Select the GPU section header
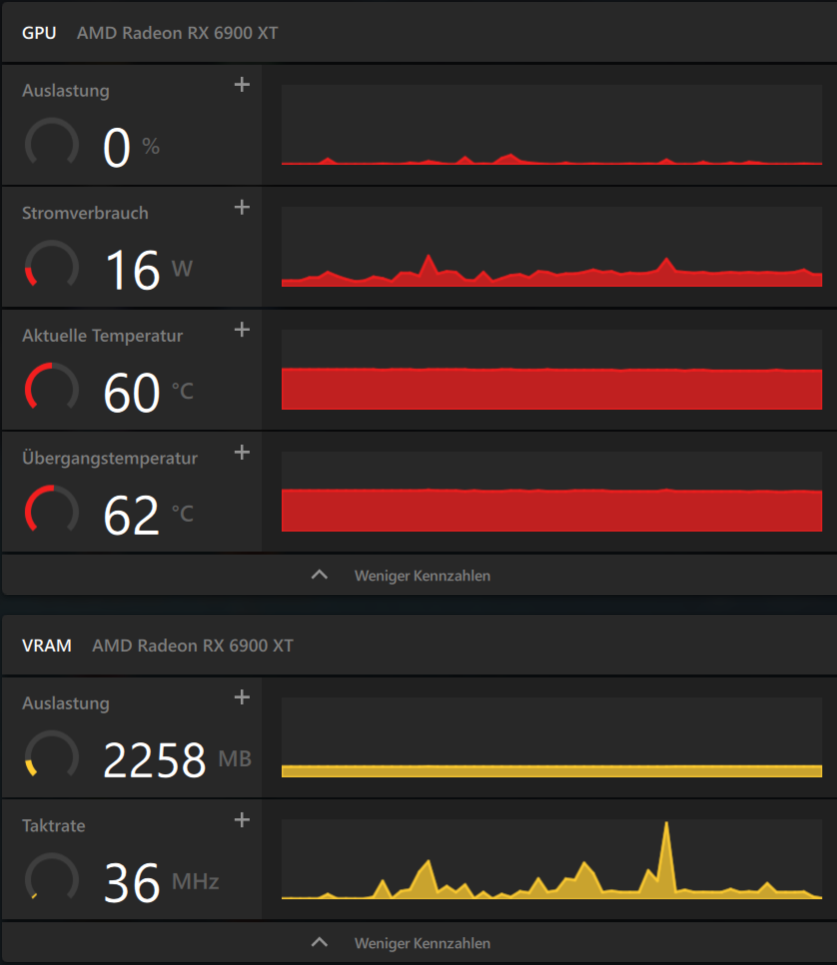The height and width of the screenshot is (965, 837). (x=39, y=32)
